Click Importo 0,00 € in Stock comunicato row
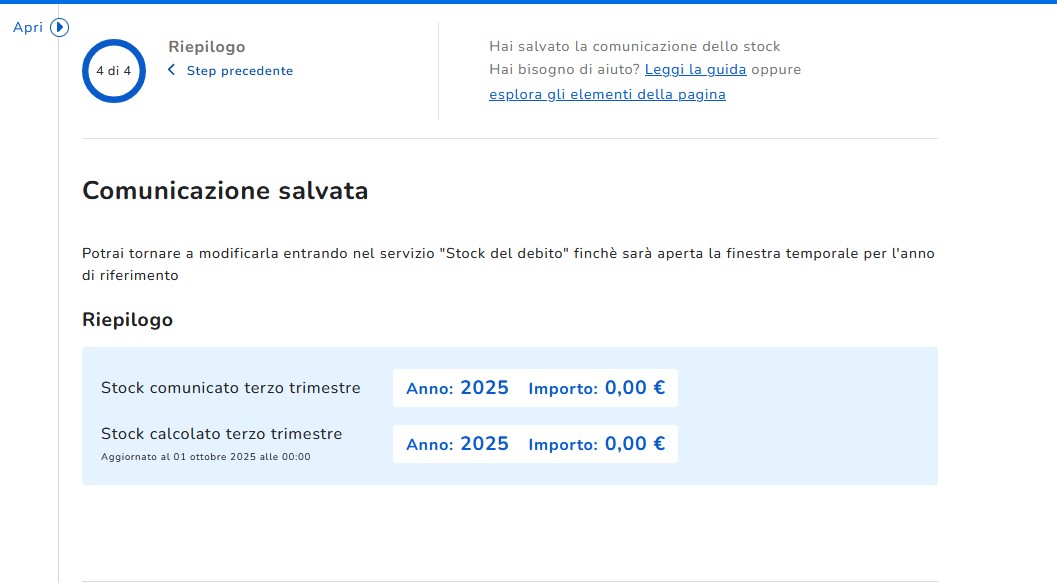 pyautogui.click(x=596, y=388)
